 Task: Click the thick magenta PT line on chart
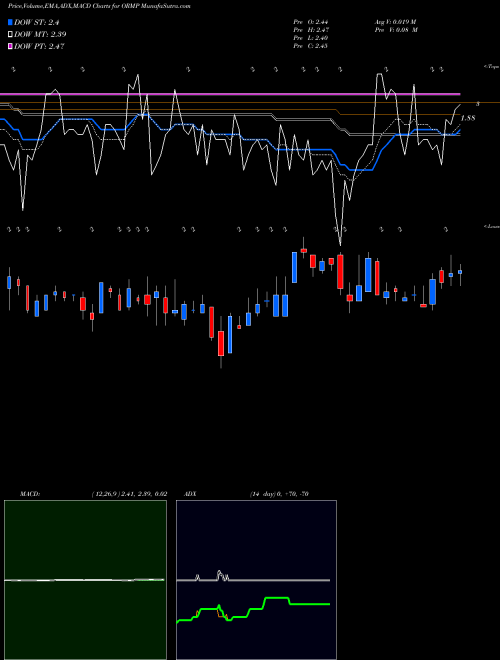pos(230,94)
